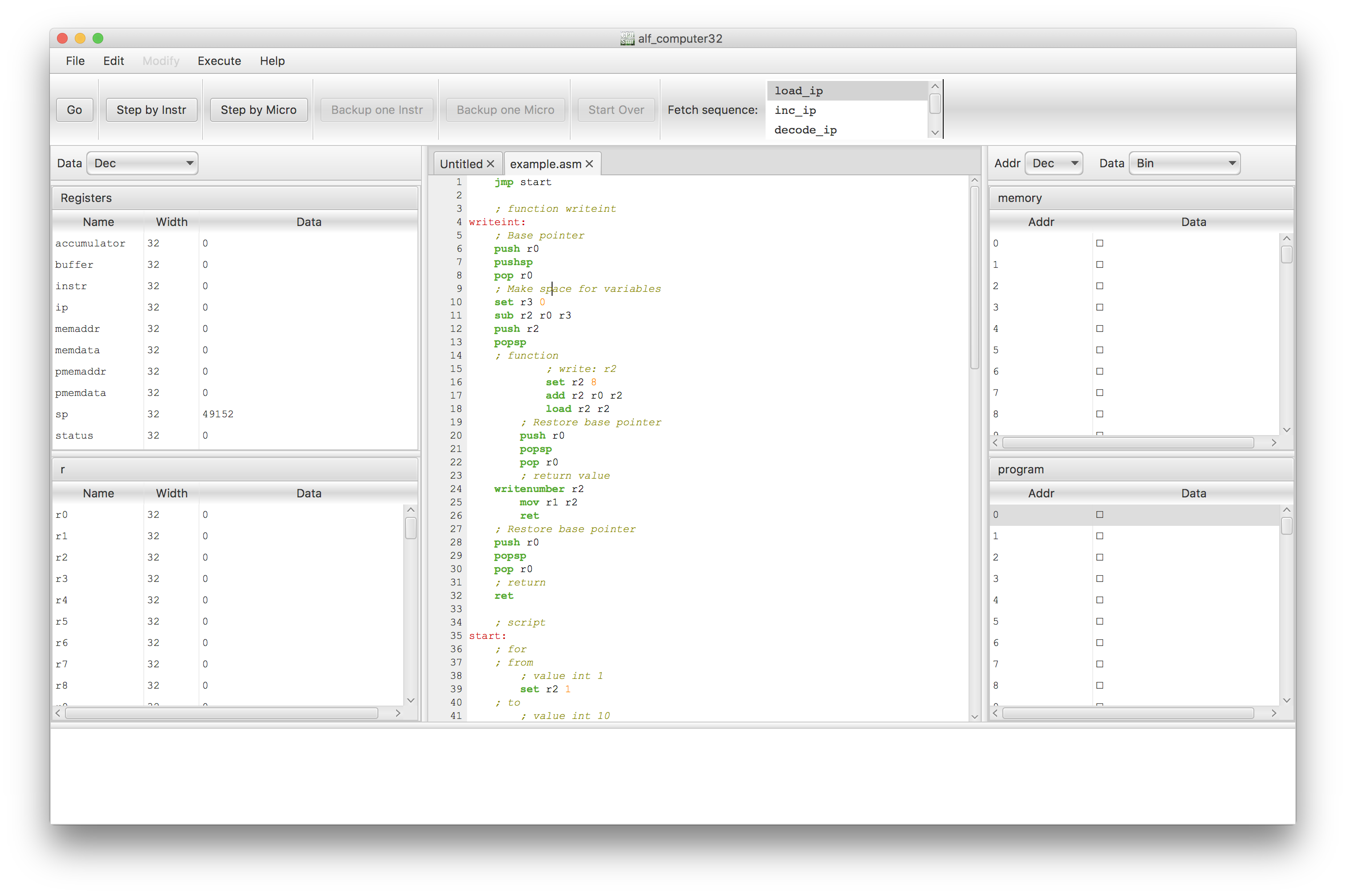The width and height of the screenshot is (1346, 896).
Task: Click the r registers scroll down arrow
Action: pos(410,701)
